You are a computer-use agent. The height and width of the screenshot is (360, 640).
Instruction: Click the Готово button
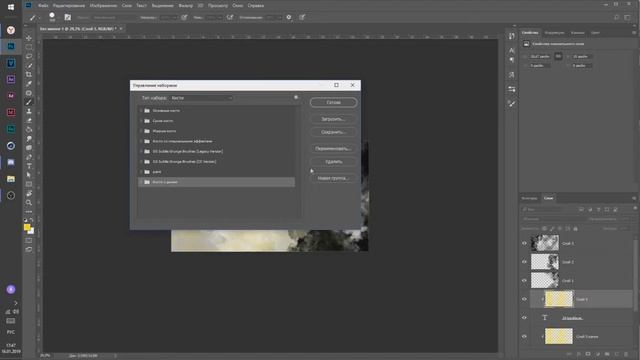tap(333, 102)
